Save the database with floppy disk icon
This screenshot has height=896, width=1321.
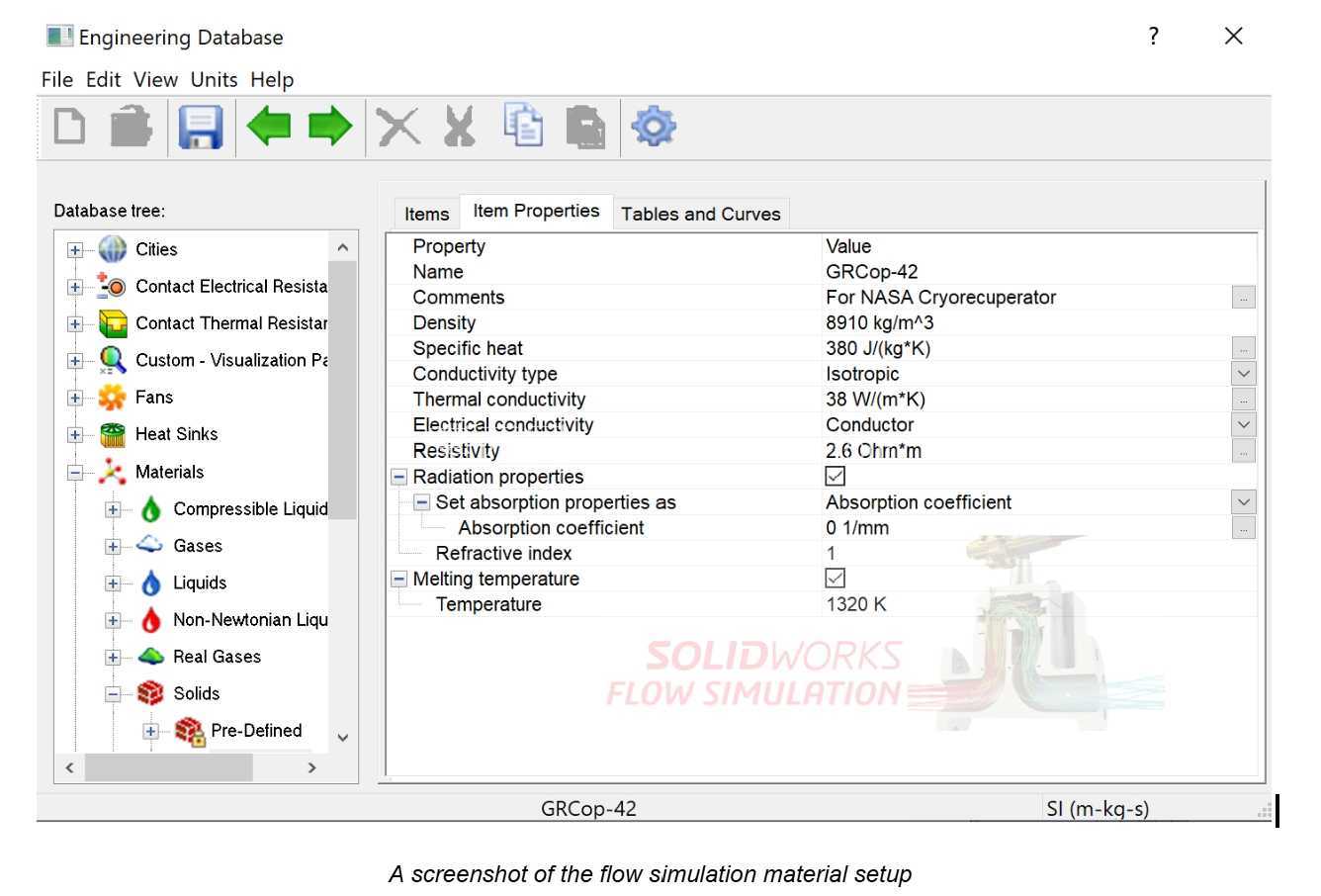tap(201, 128)
